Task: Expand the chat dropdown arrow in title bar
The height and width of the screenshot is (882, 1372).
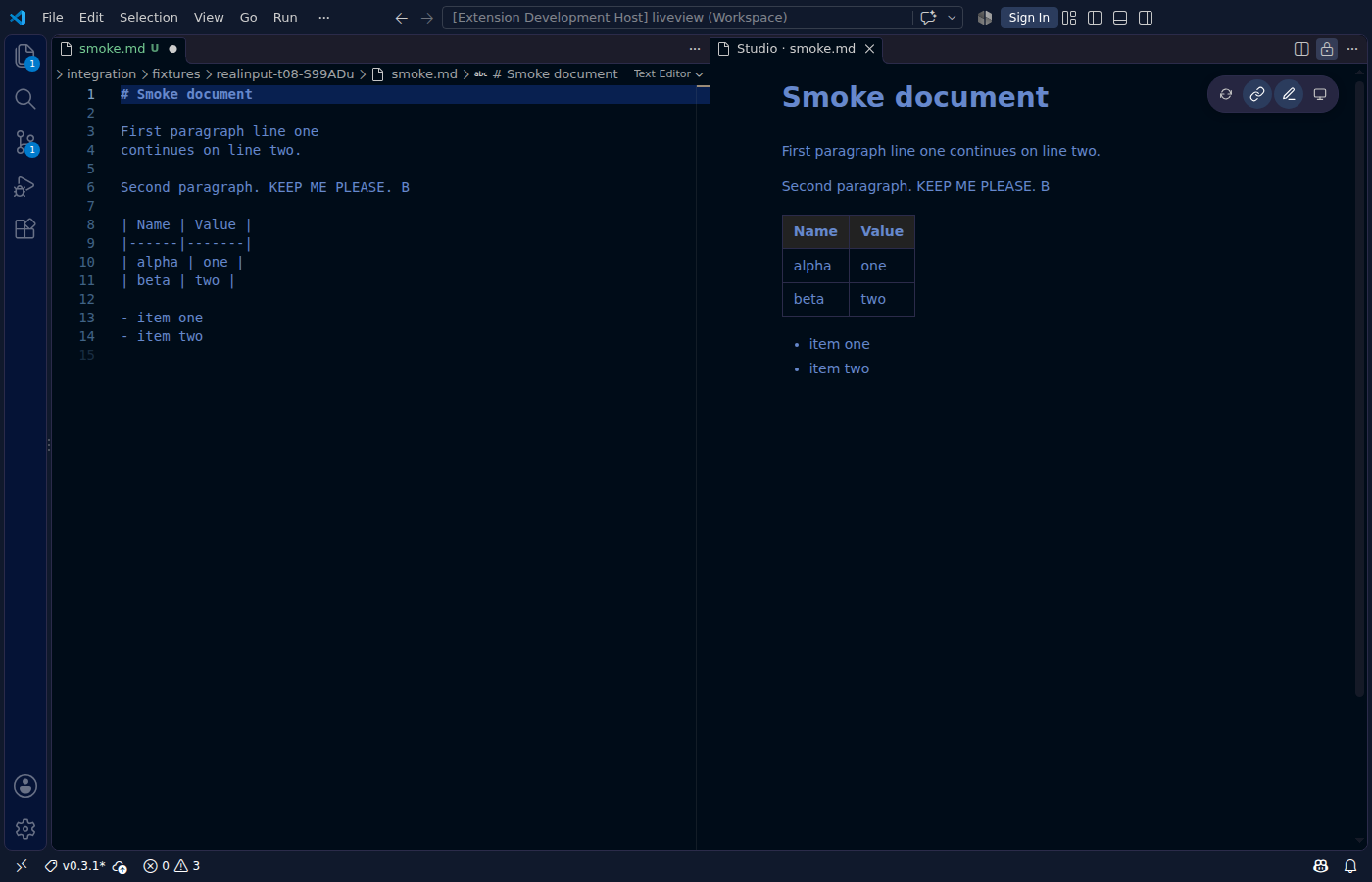Action: click(x=952, y=18)
